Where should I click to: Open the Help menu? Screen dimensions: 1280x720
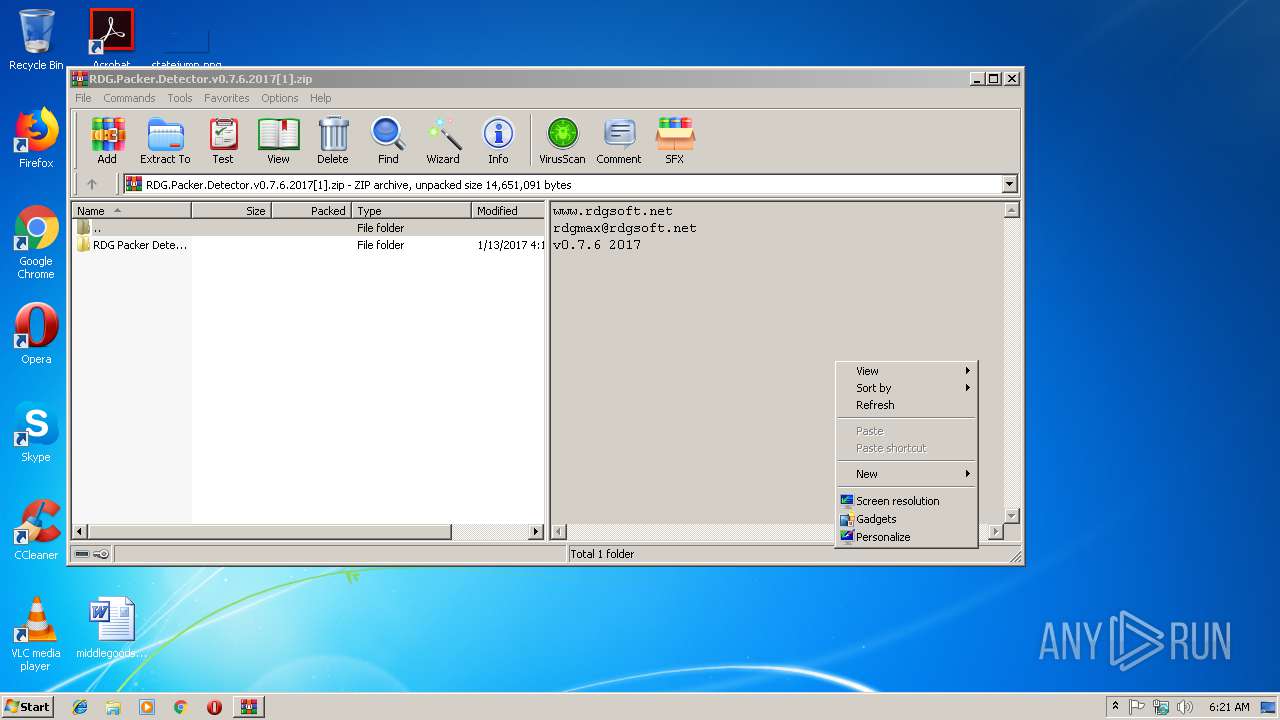tap(320, 98)
